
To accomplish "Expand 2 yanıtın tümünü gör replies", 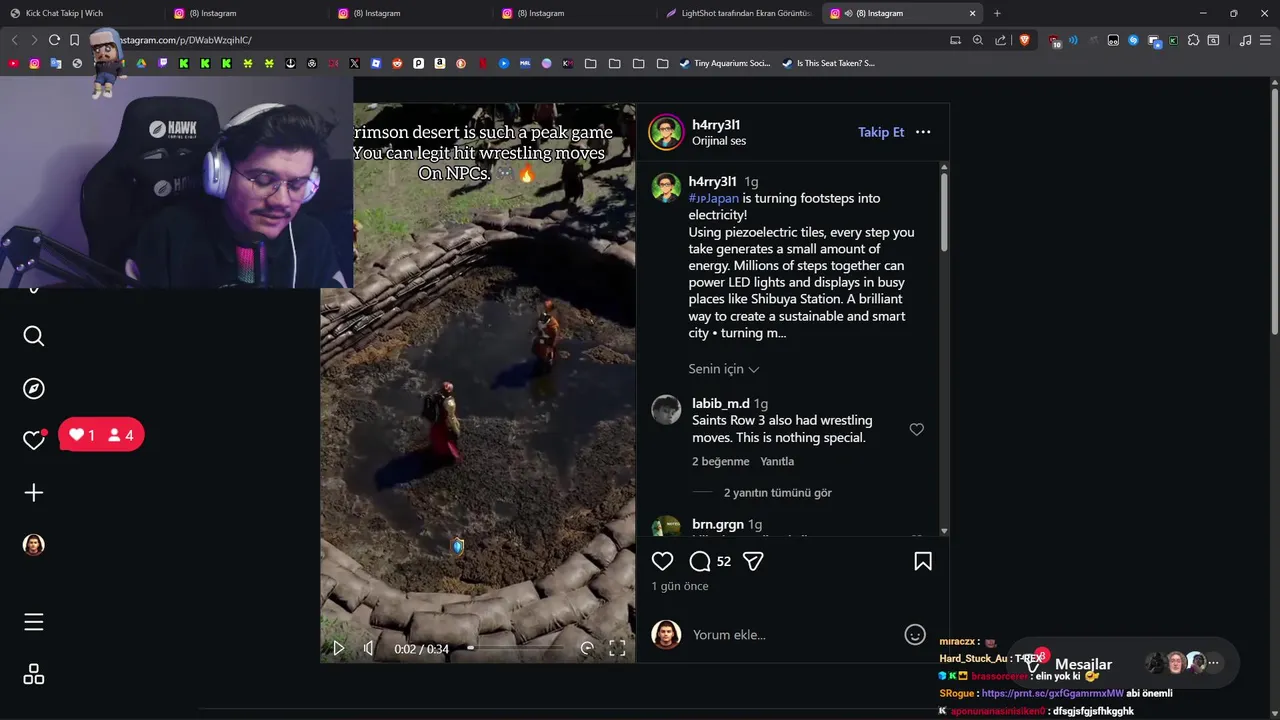I will (x=777, y=492).
